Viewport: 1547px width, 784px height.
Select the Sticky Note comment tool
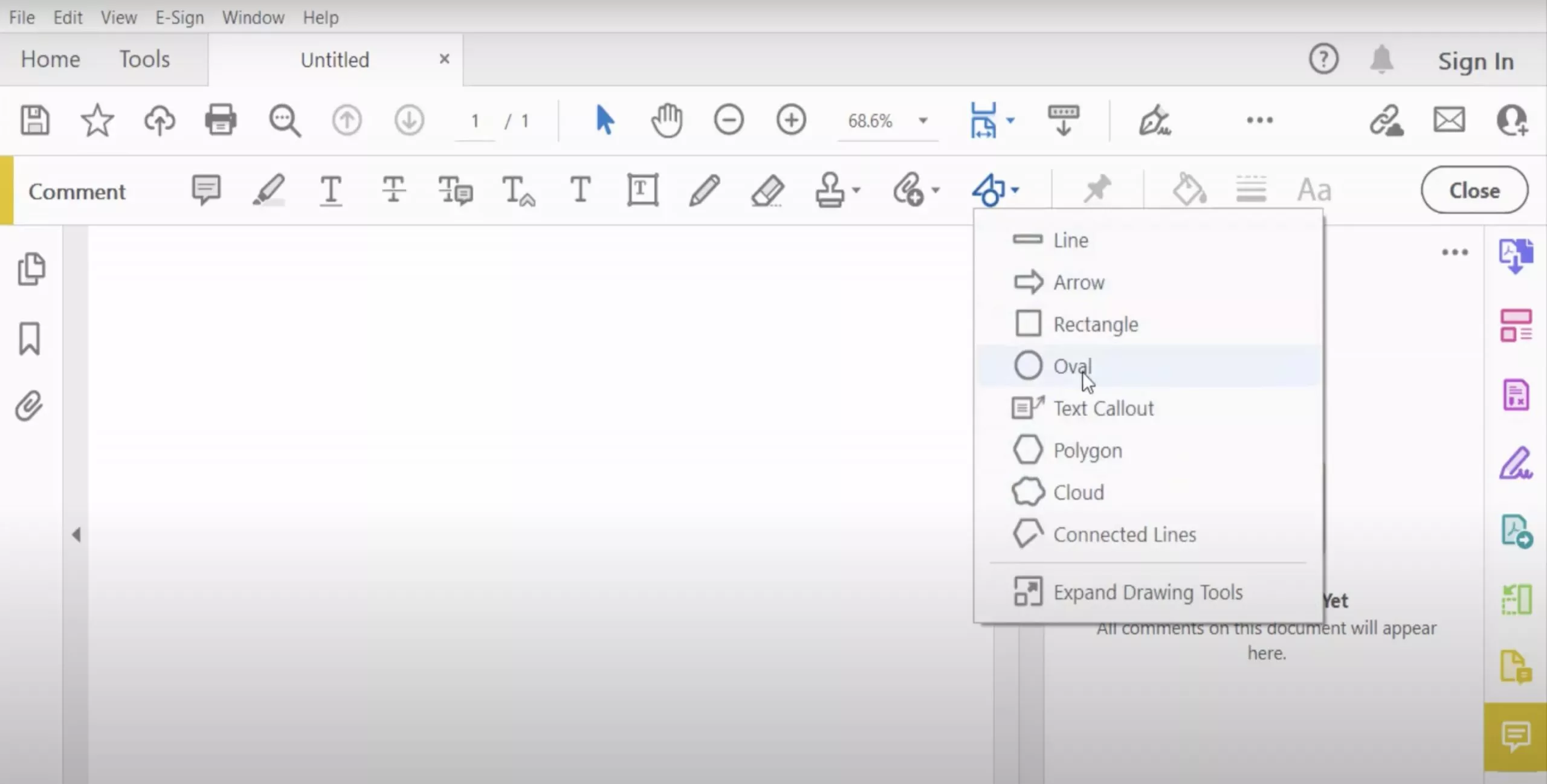(x=206, y=190)
